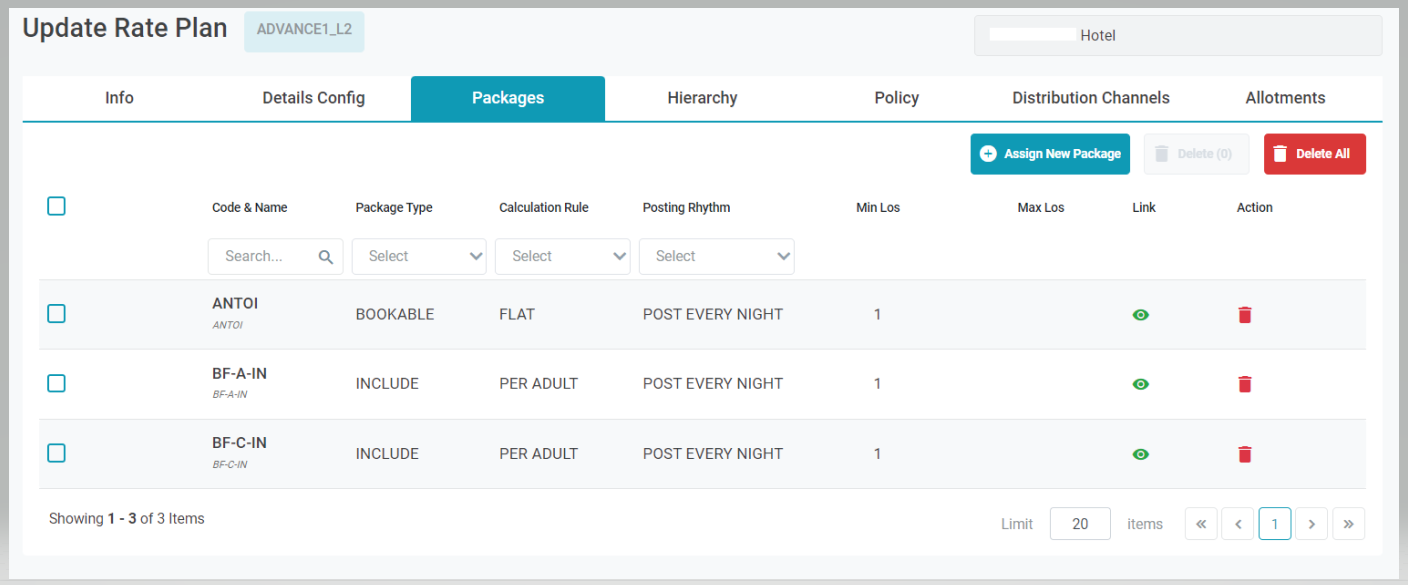Tick the ANTOI row checkbox
Image resolution: width=1408 pixels, height=585 pixels.
click(x=57, y=314)
